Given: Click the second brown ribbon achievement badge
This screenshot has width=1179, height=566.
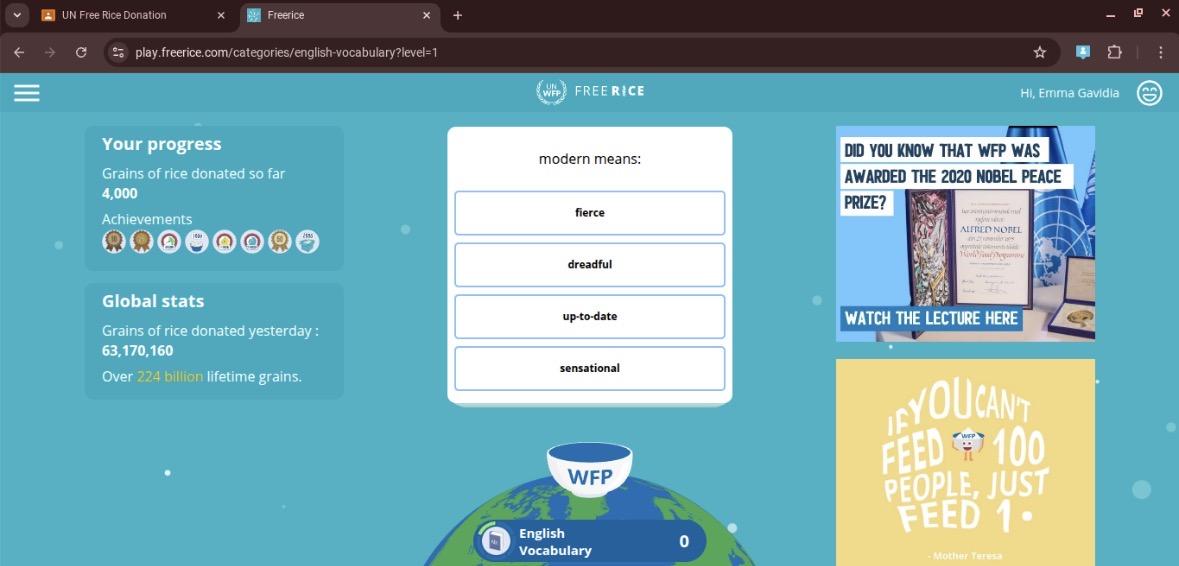Looking at the screenshot, I should (x=141, y=241).
